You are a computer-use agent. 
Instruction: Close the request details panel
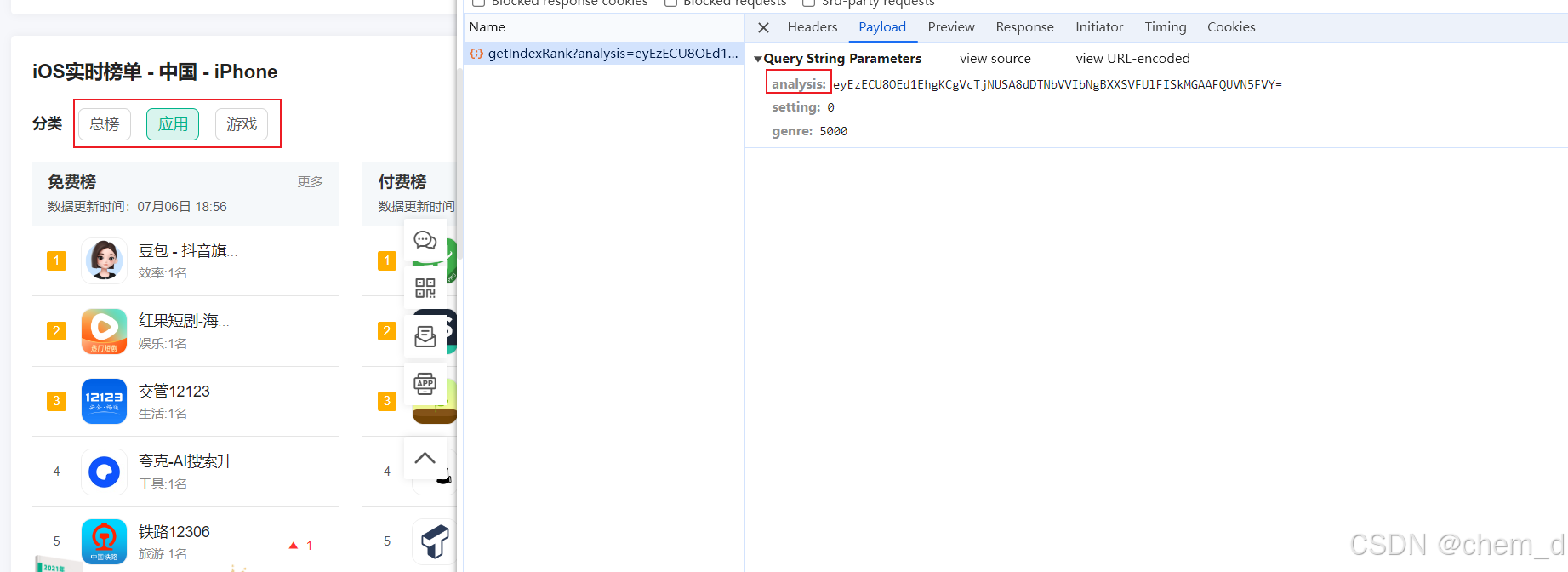[x=763, y=27]
